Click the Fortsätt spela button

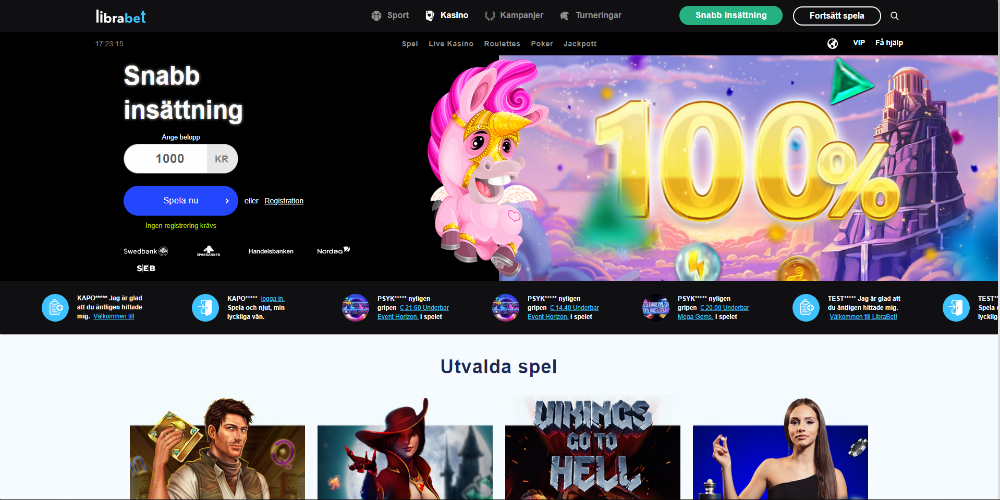[x=837, y=16]
